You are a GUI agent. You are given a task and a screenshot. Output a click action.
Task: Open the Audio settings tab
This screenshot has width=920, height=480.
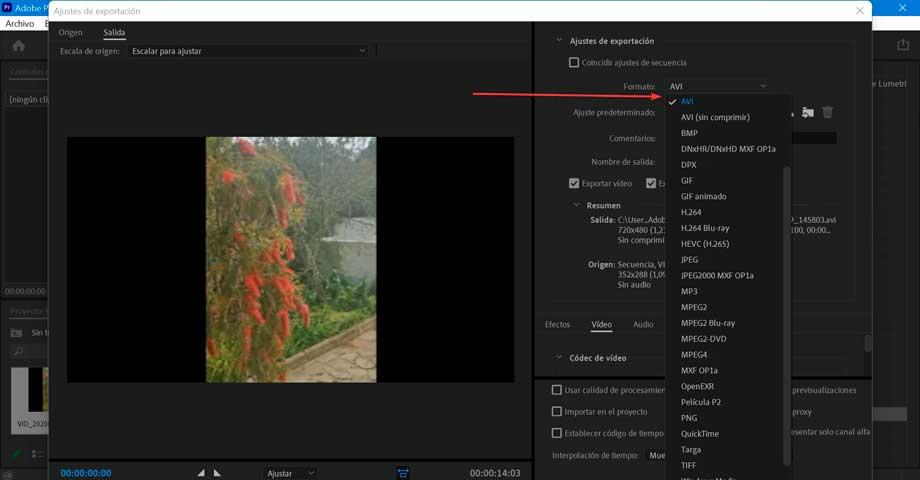pos(643,324)
